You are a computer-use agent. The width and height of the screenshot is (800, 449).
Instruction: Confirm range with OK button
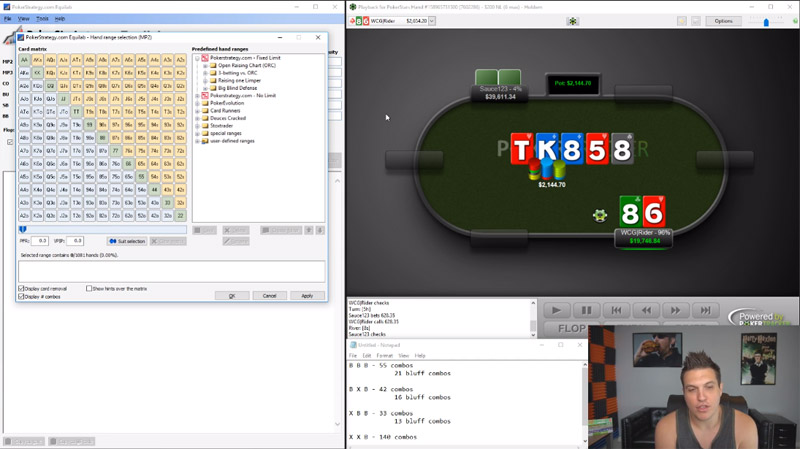point(232,296)
